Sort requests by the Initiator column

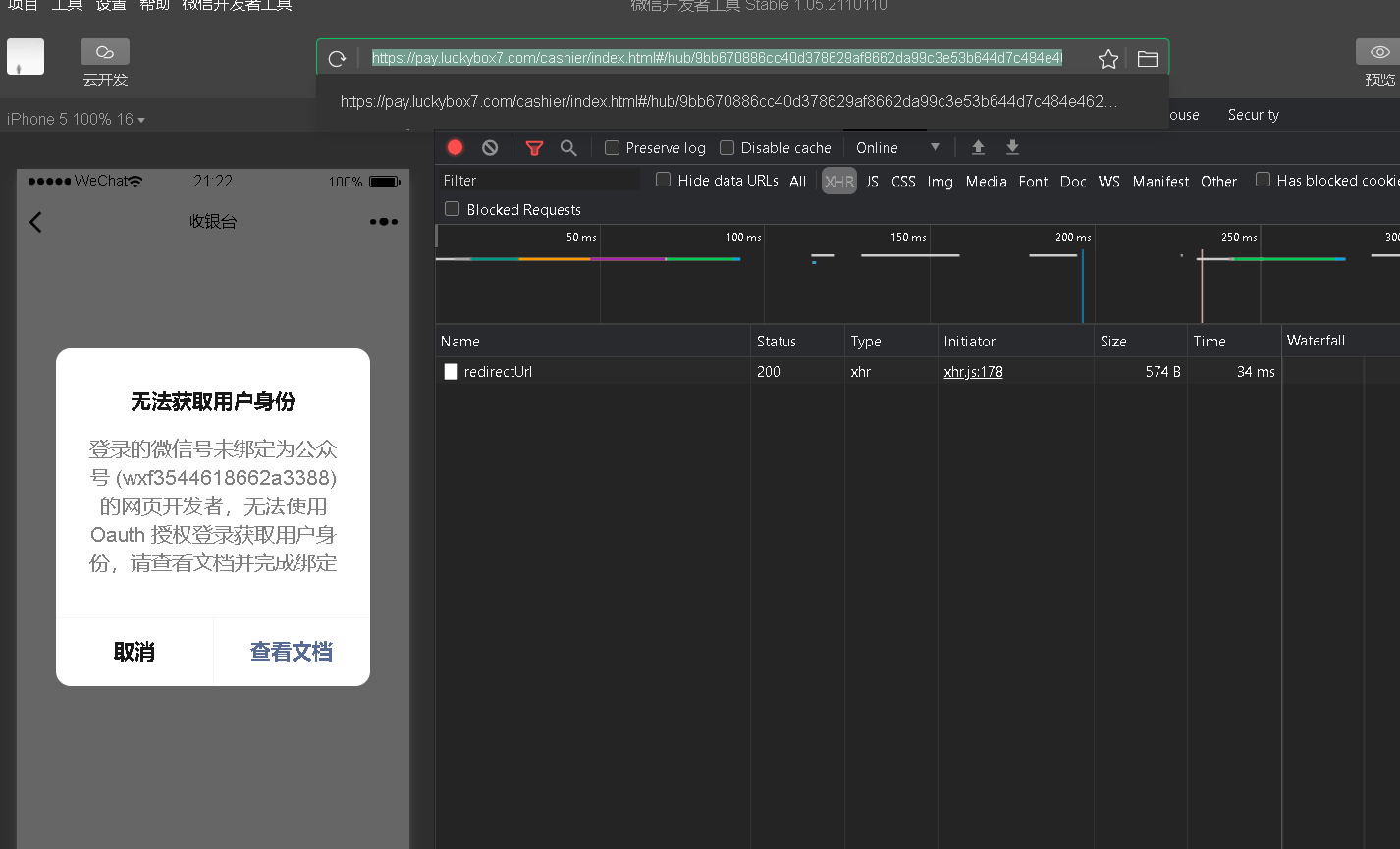click(x=1016, y=342)
